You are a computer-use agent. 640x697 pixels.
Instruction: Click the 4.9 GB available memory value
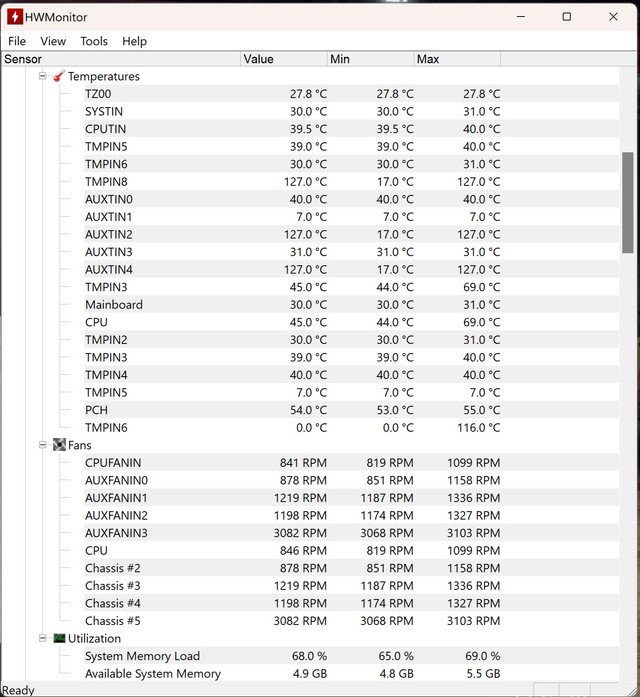click(310, 673)
